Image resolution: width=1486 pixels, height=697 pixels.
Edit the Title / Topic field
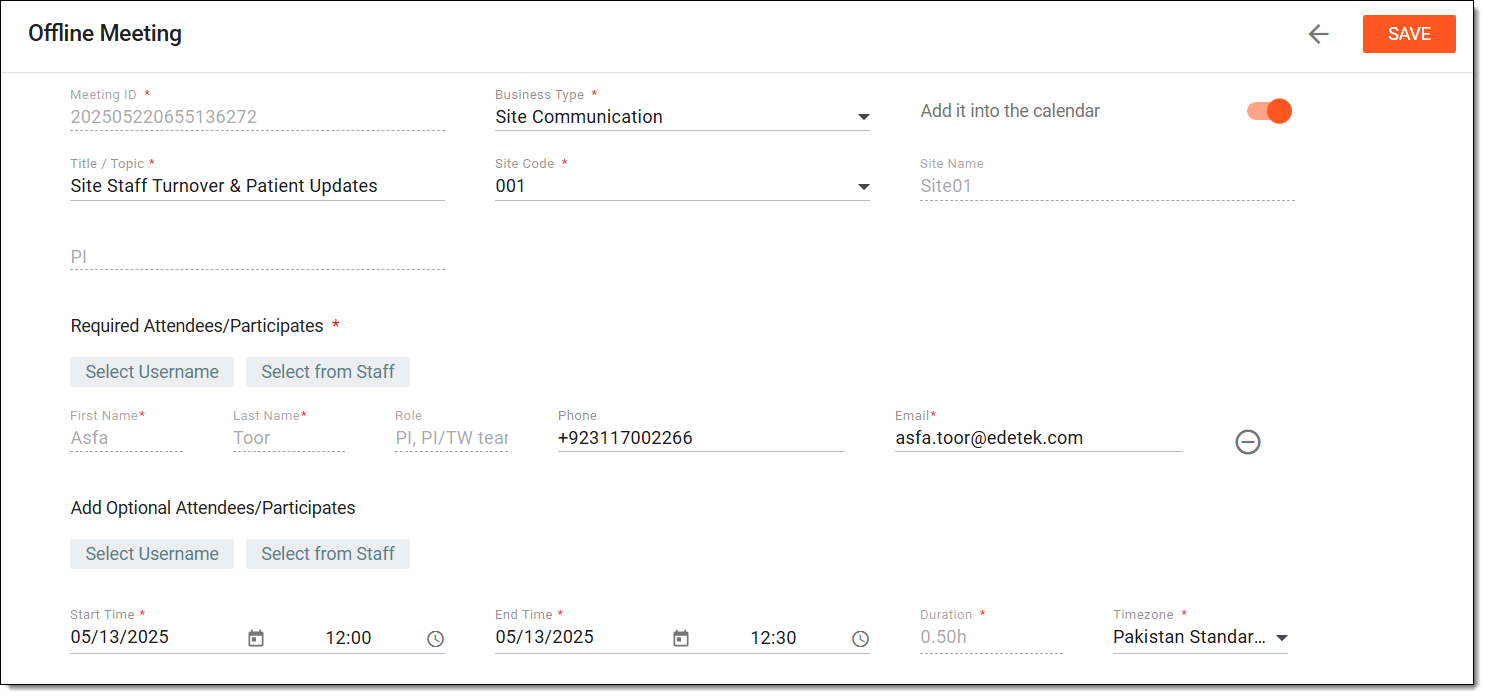257,186
